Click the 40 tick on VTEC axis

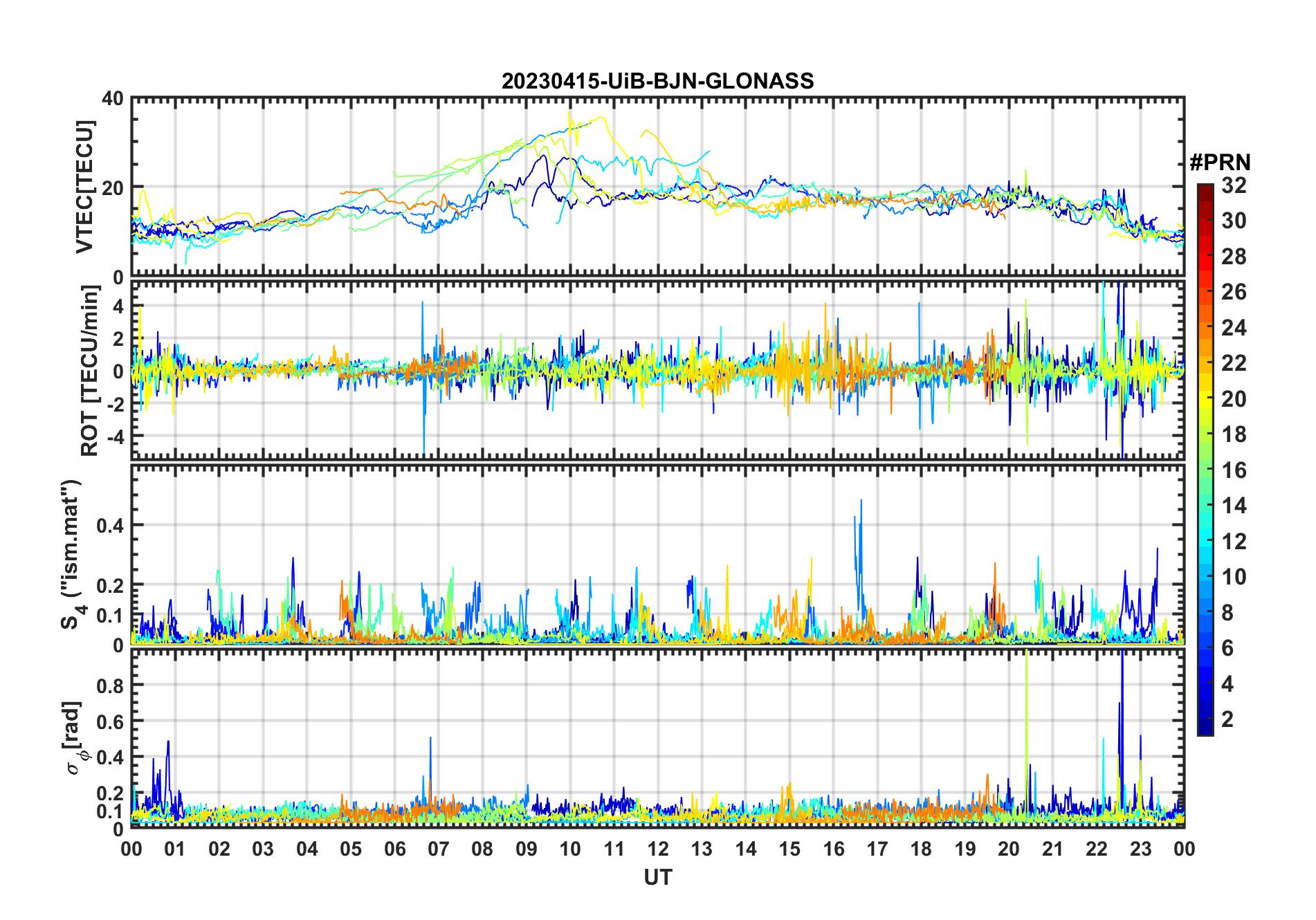coord(113,99)
